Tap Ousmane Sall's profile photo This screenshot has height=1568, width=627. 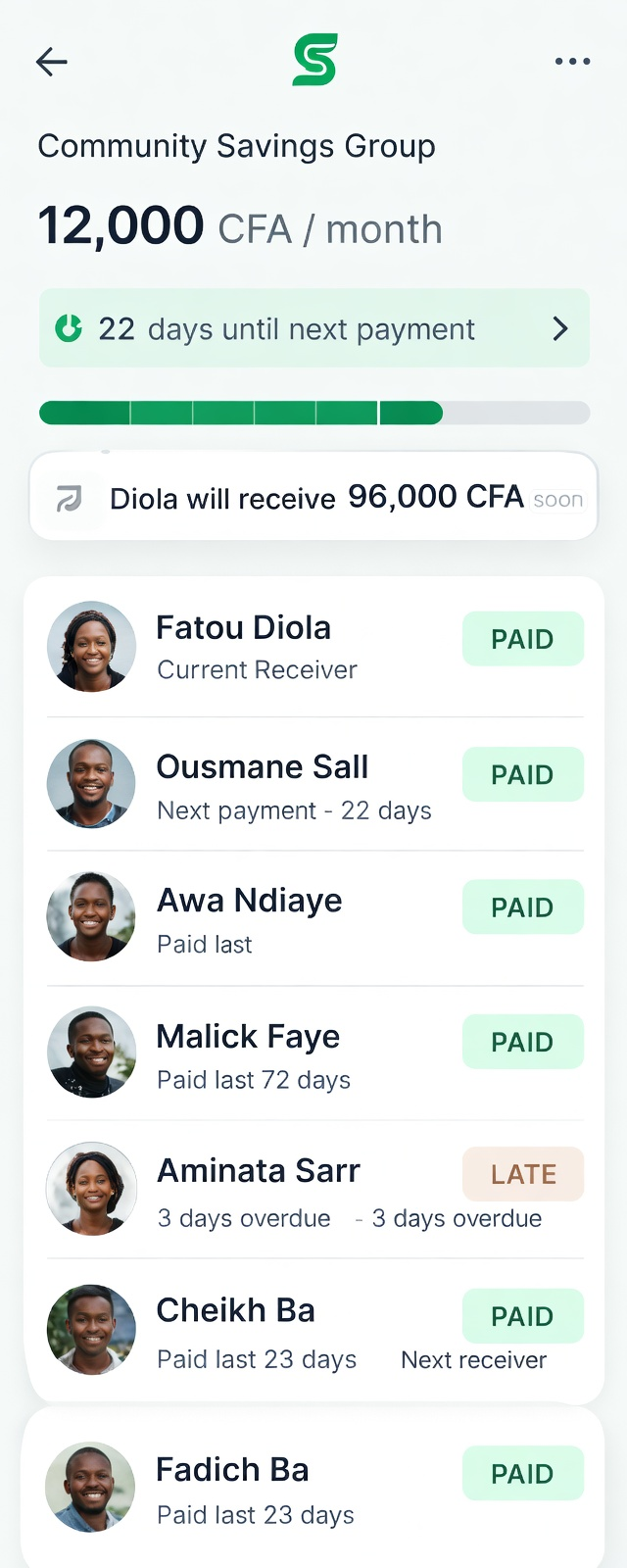(x=92, y=784)
